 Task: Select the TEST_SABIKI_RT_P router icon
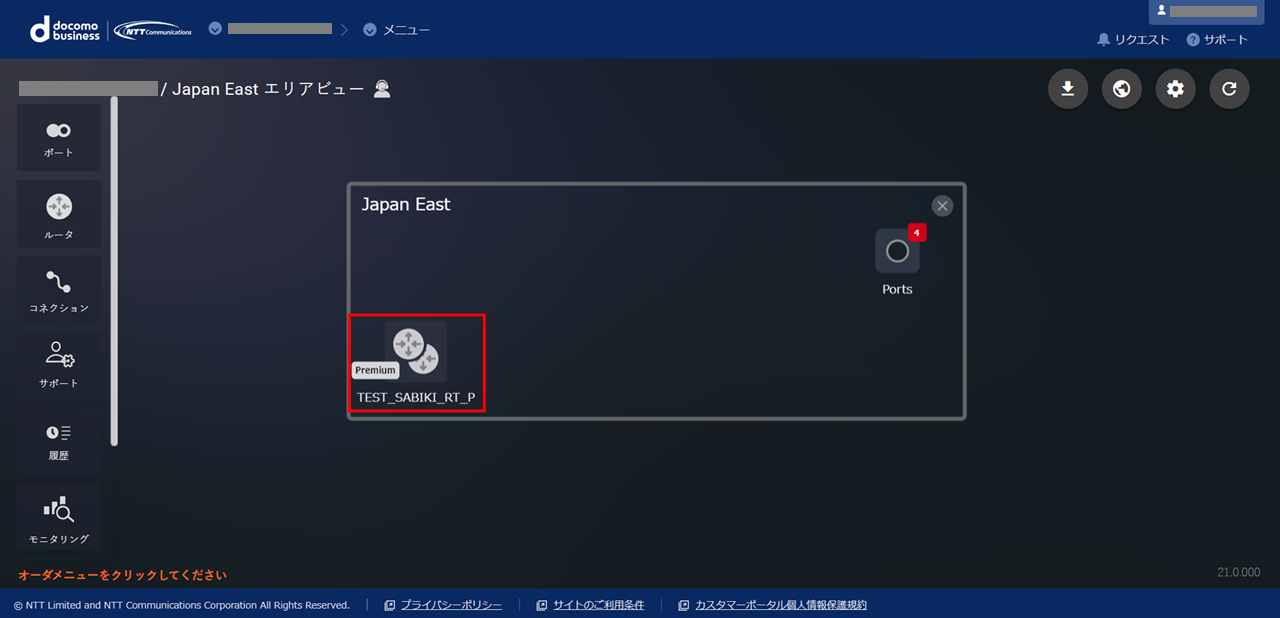[x=416, y=353]
